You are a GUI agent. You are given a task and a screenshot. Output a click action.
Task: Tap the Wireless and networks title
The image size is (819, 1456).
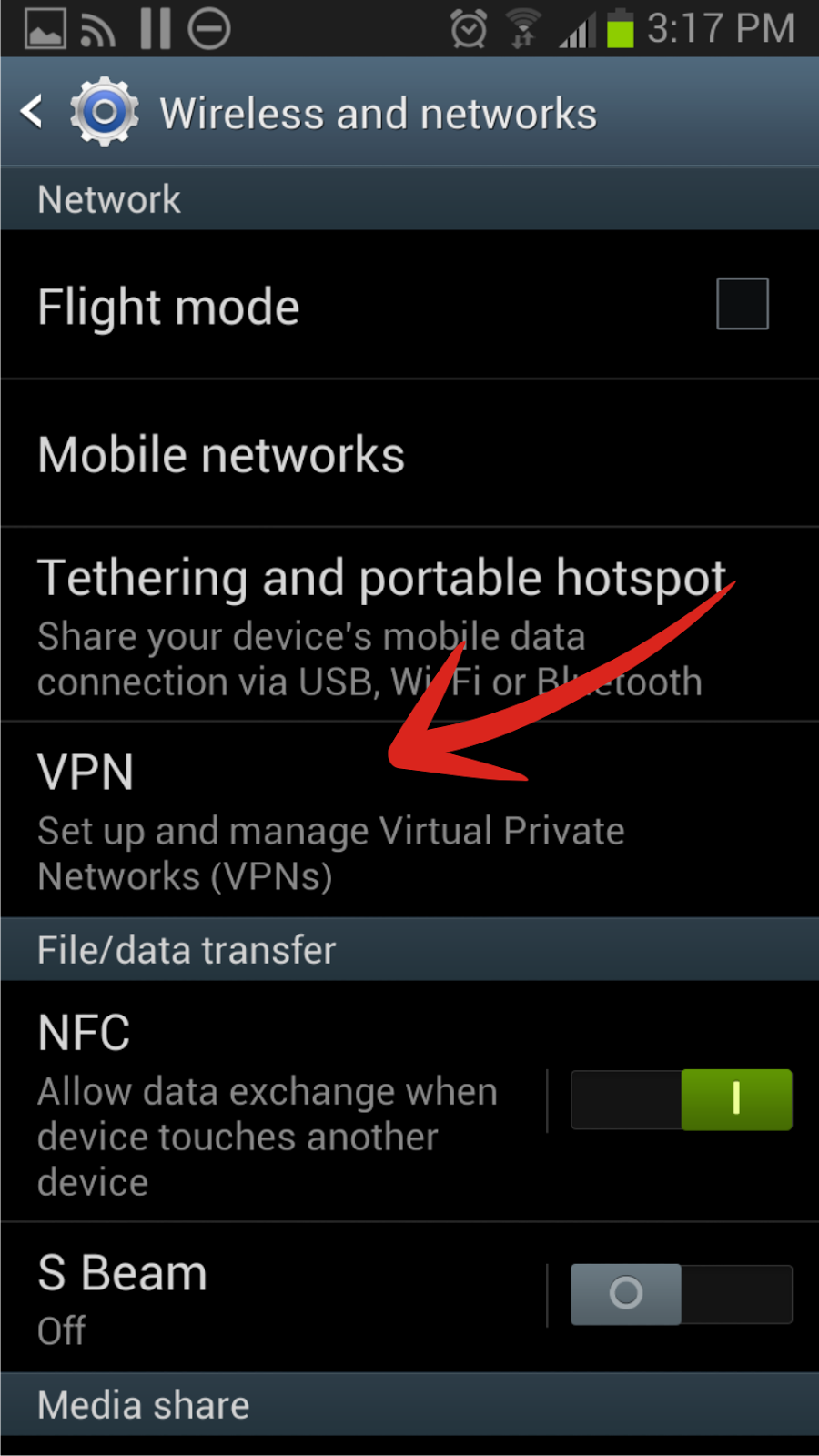point(379,114)
